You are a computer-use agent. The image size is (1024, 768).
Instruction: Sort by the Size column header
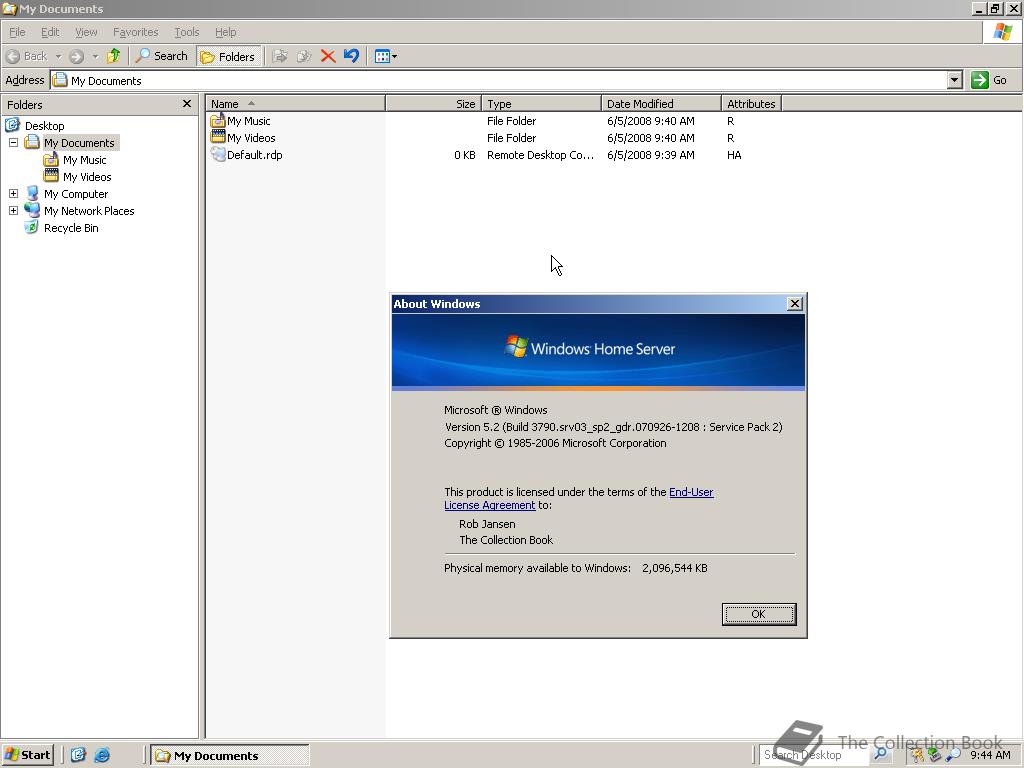click(434, 104)
